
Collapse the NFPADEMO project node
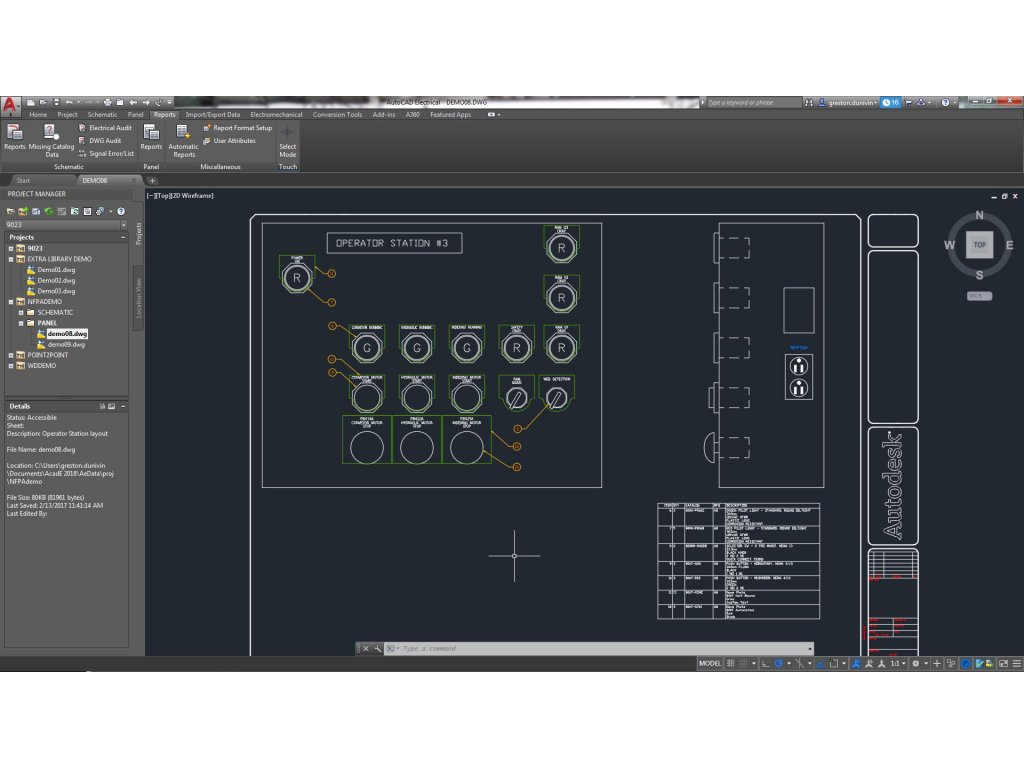(x=10, y=302)
